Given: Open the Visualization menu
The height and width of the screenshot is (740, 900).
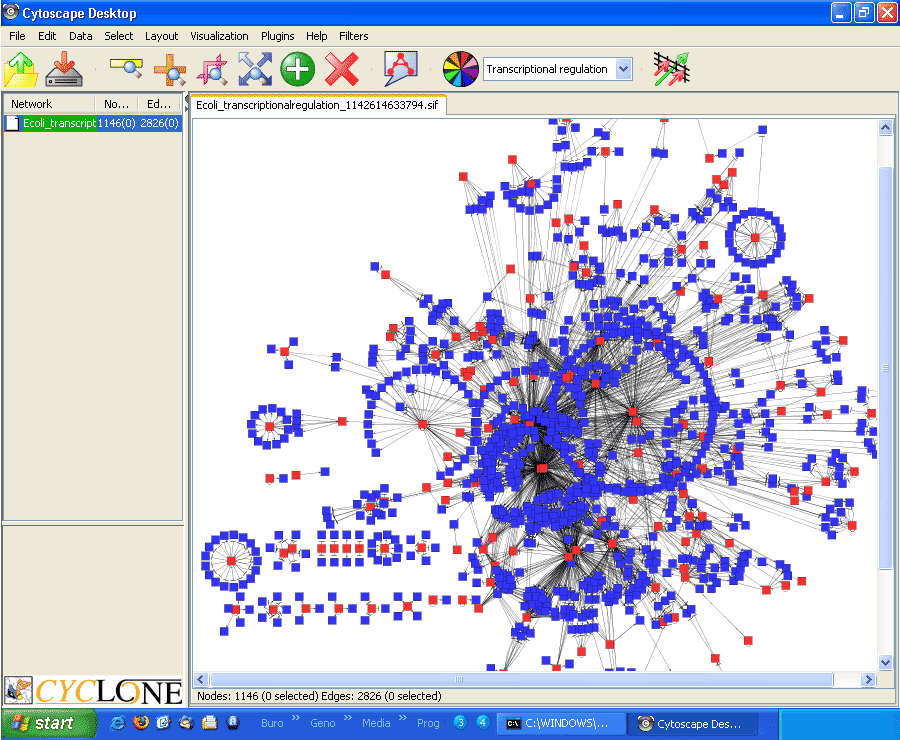Looking at the screenshot, I should click(219, 36).
